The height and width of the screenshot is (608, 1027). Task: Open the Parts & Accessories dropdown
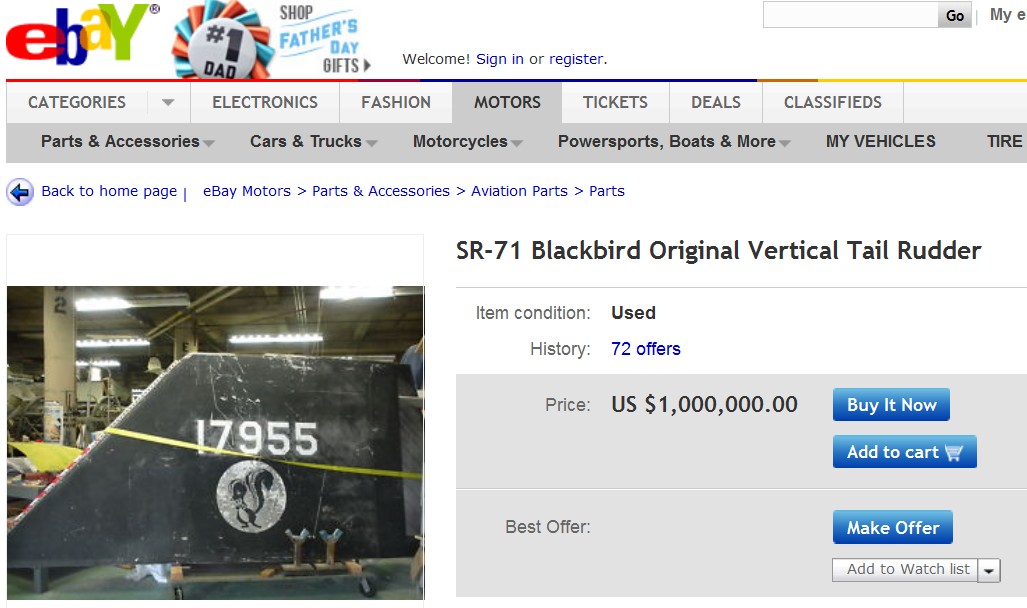click(208, 142)
